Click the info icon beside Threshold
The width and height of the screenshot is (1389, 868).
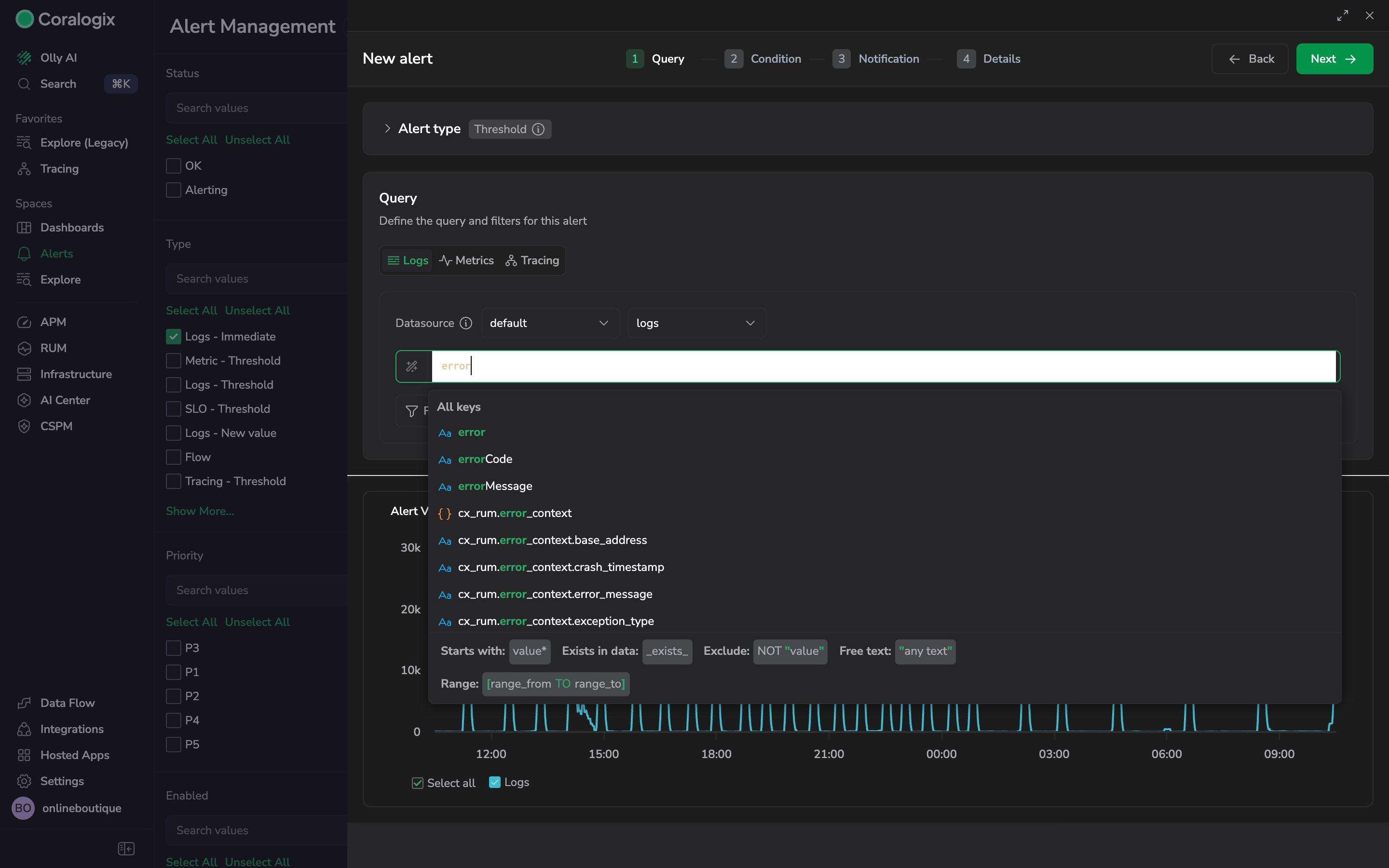[538, 129]
